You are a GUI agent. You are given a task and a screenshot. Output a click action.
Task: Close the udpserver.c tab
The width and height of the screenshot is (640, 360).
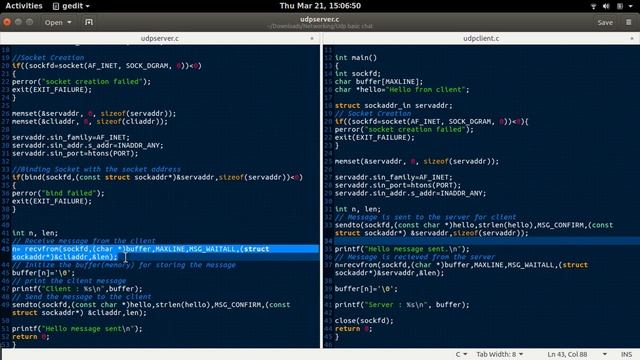(x=312, y=38)
